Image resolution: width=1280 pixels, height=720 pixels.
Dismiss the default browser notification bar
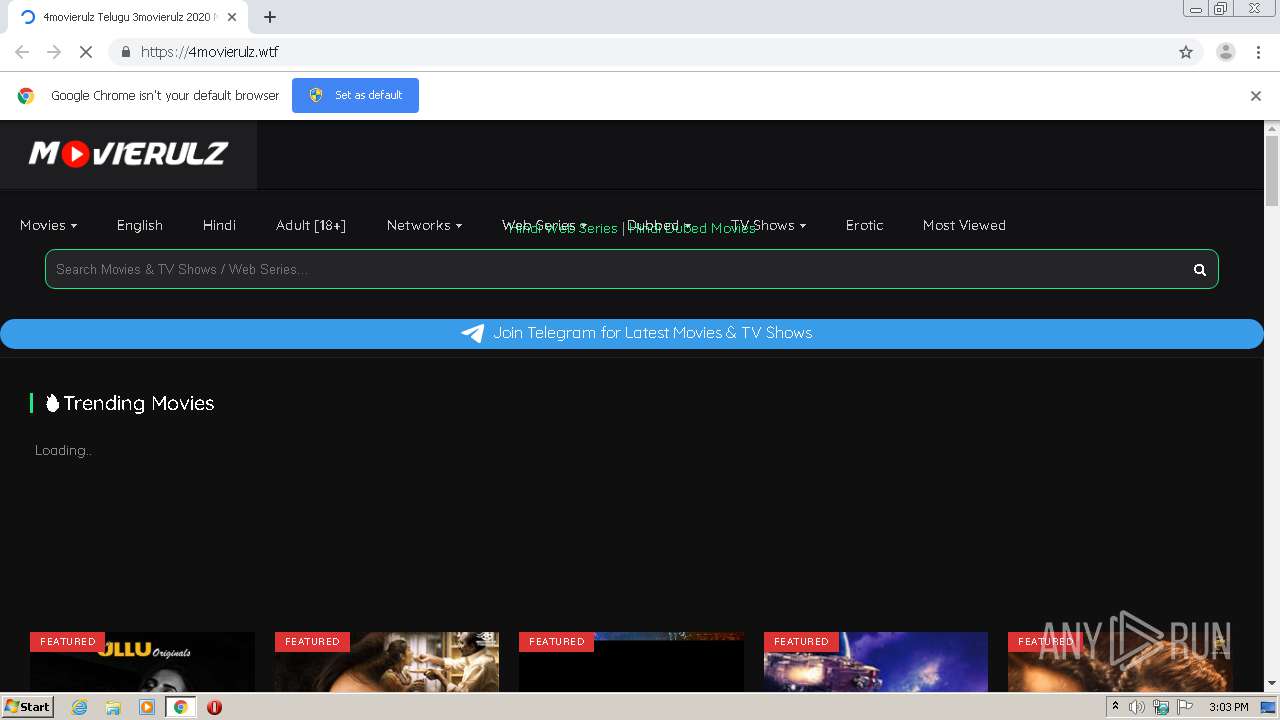point(1255,96)
